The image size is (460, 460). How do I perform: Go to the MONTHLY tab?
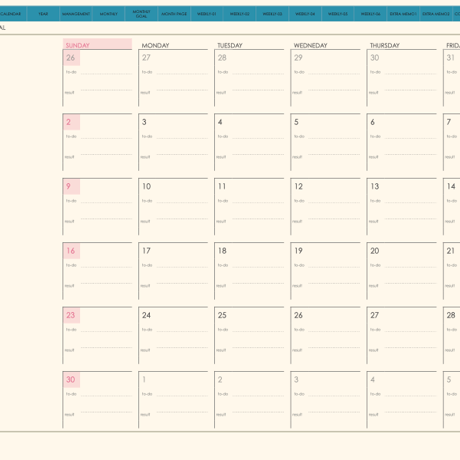coord(108,14)
